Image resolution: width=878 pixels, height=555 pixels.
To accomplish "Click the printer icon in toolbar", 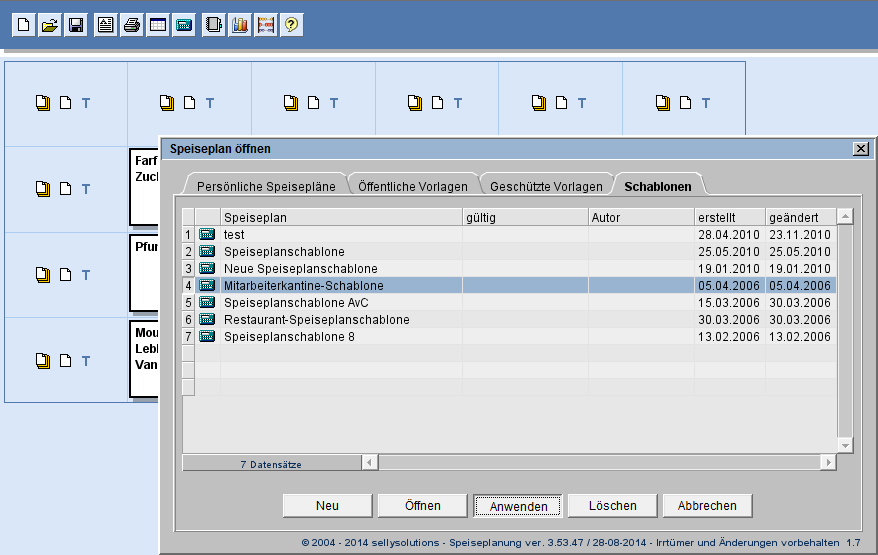I will [x=131, y=25].
